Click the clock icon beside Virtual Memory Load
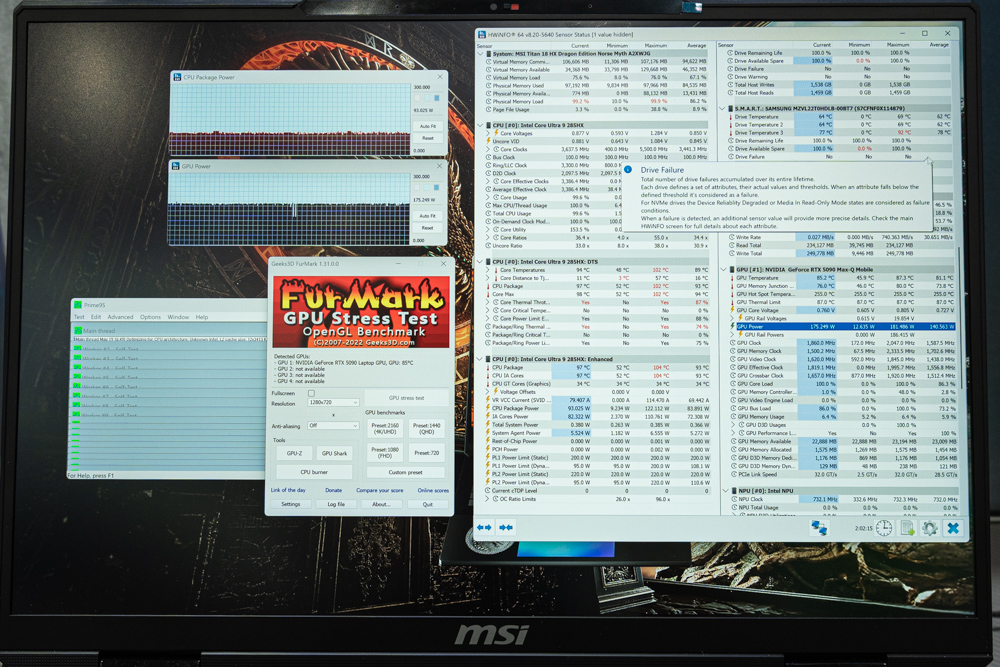Viewport: 1000px width, 667px height. (x=489, y=78)
